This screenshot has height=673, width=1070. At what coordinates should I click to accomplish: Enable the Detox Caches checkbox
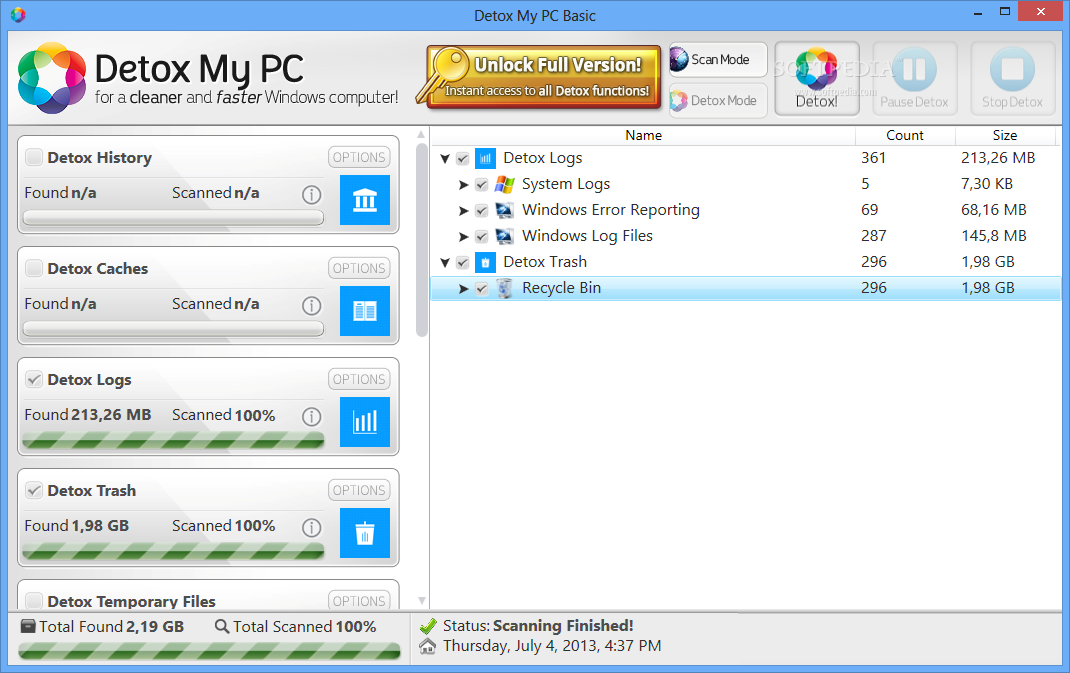coord(33,268)
